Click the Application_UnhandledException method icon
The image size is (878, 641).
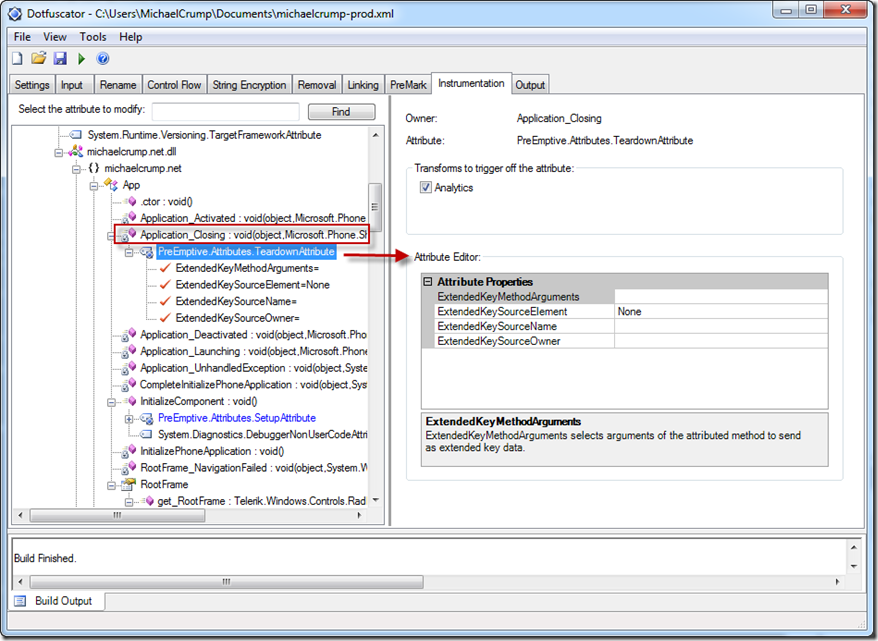129,368
